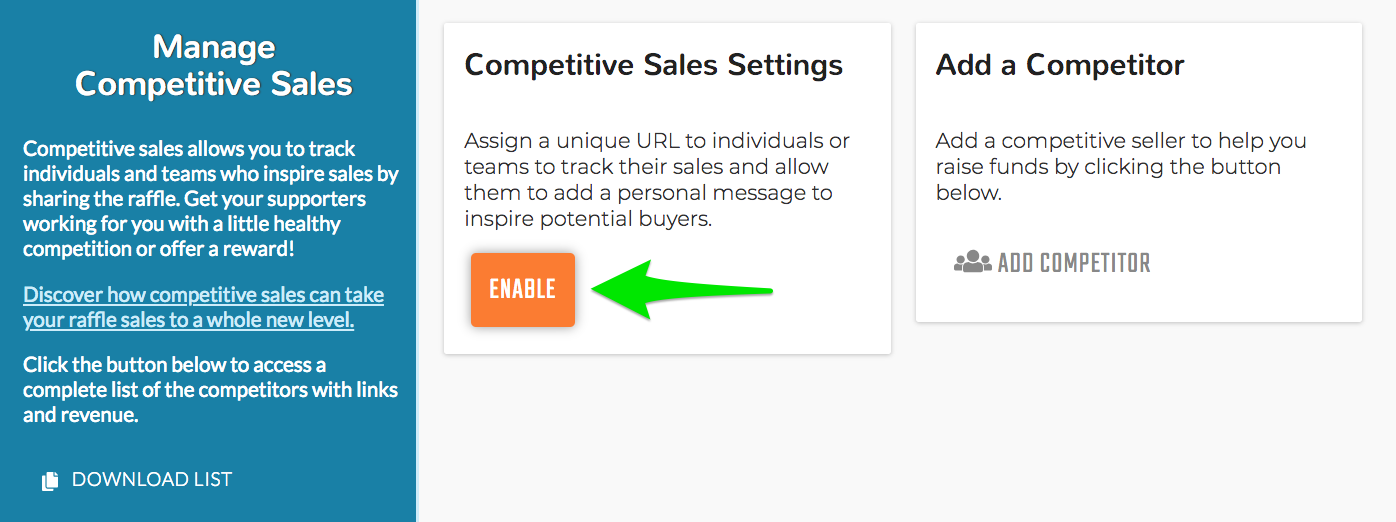Image resolution: width=1396 pixels, height=522 pixels.
Task: Select the 'Competitive Sales Settings' card heading
Action: pos(654,65)
